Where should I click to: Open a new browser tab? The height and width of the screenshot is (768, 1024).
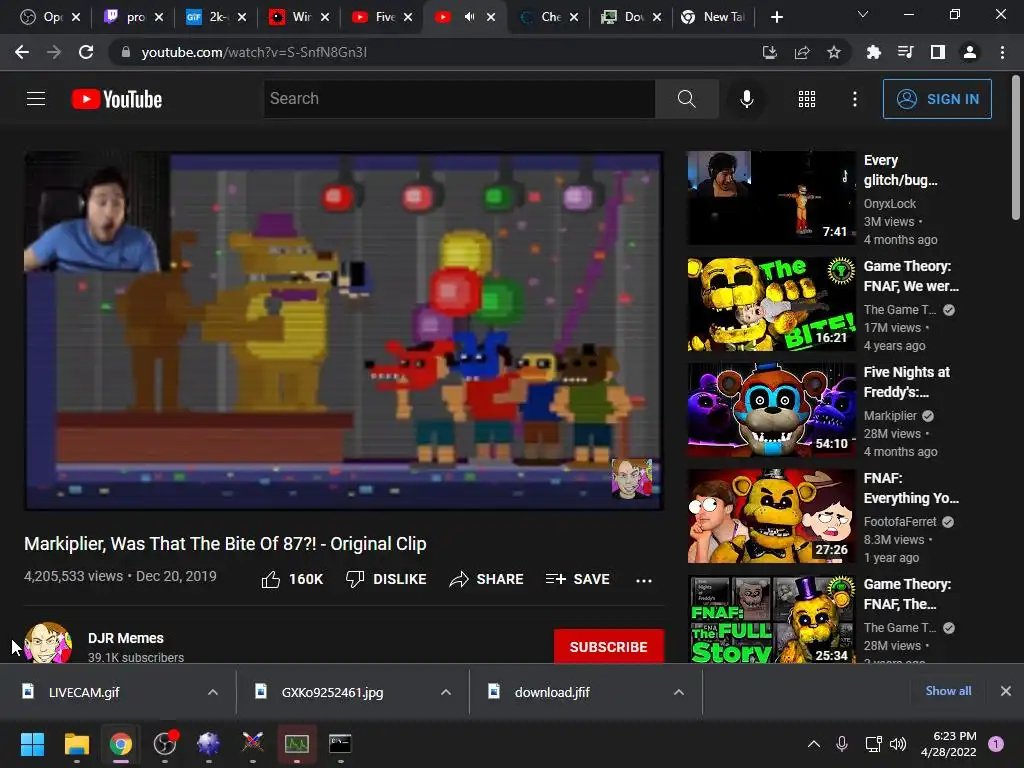click(776, 17)
